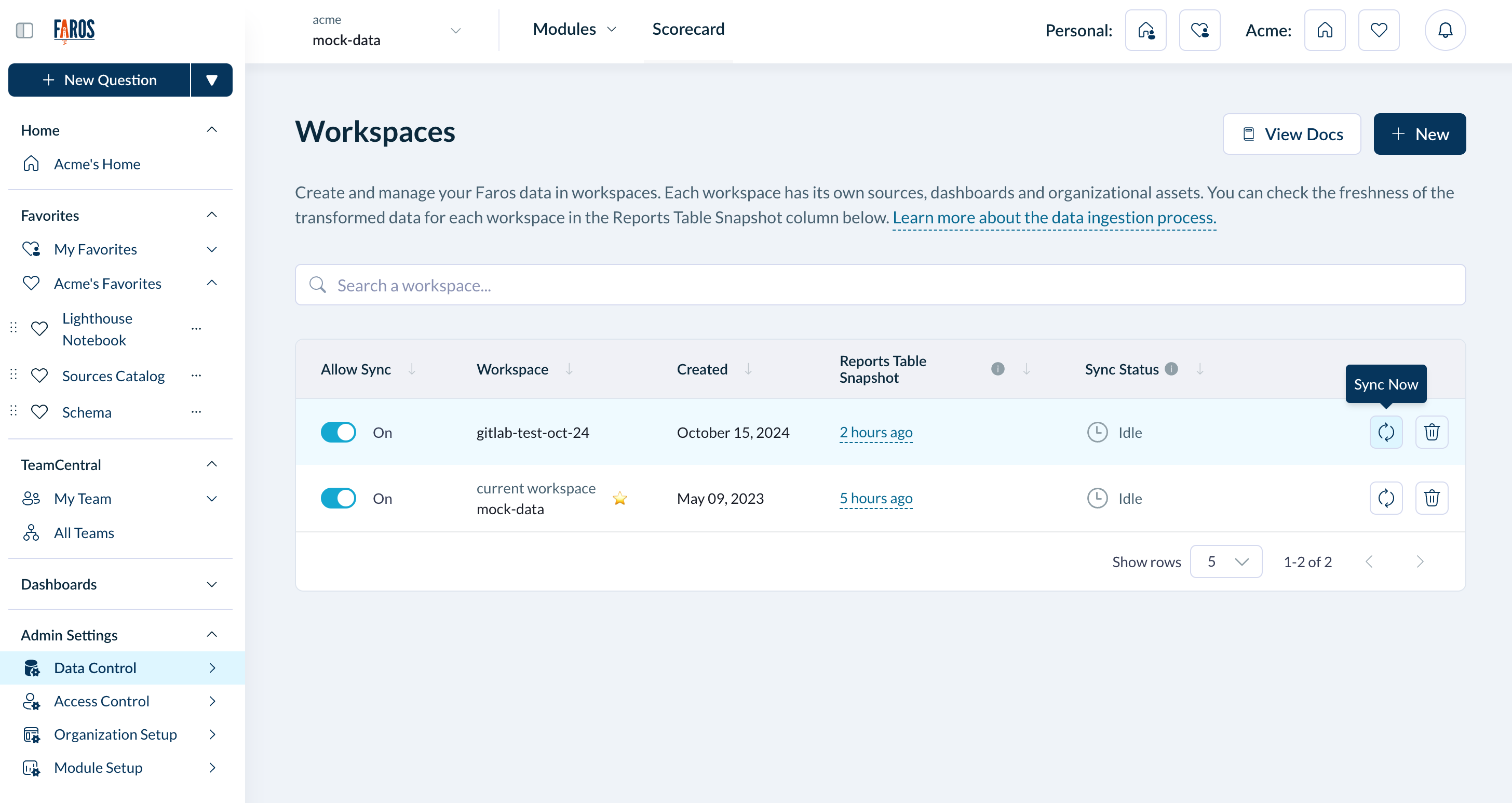
Task: Click the sync refresh icon for mock-data workspace
Action: pyautogui.click(x=1387, y=497)
